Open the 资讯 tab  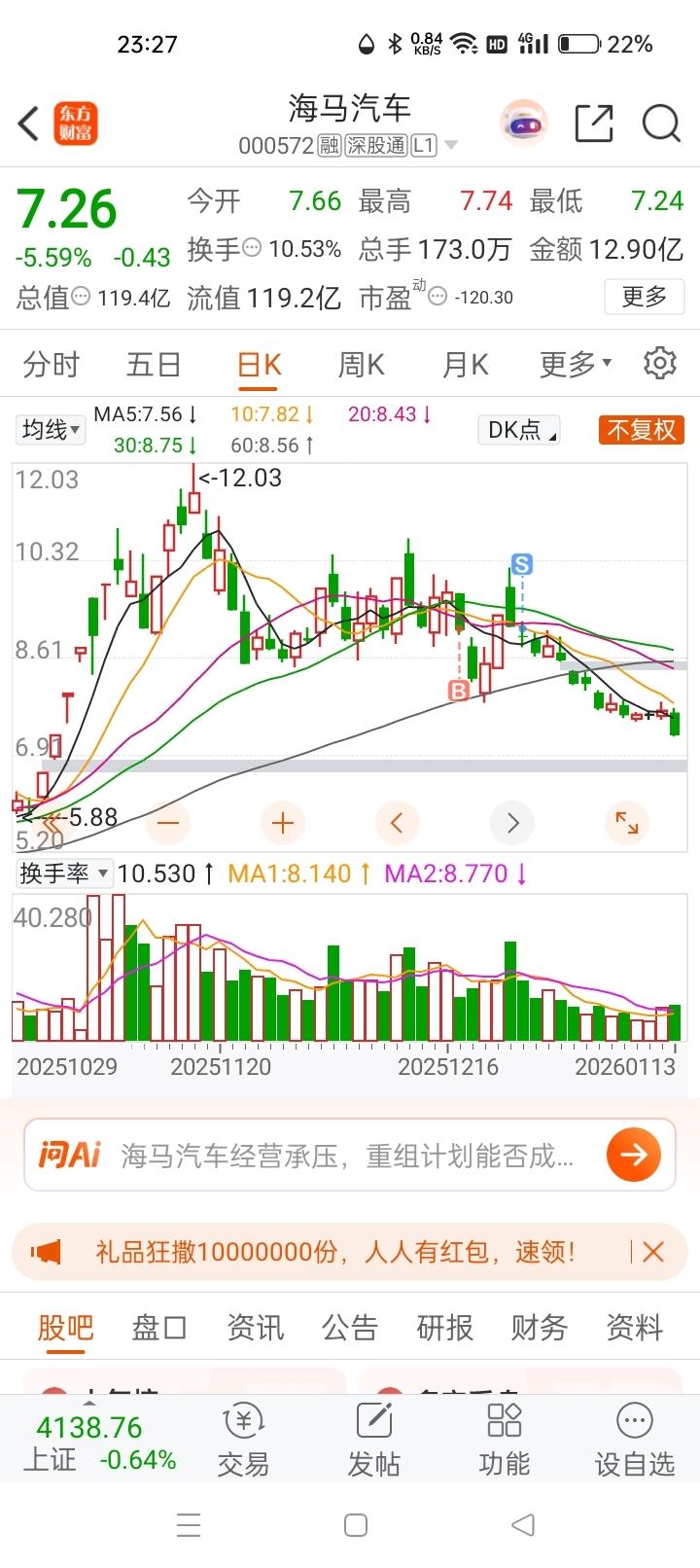[x=255, y=1327]
